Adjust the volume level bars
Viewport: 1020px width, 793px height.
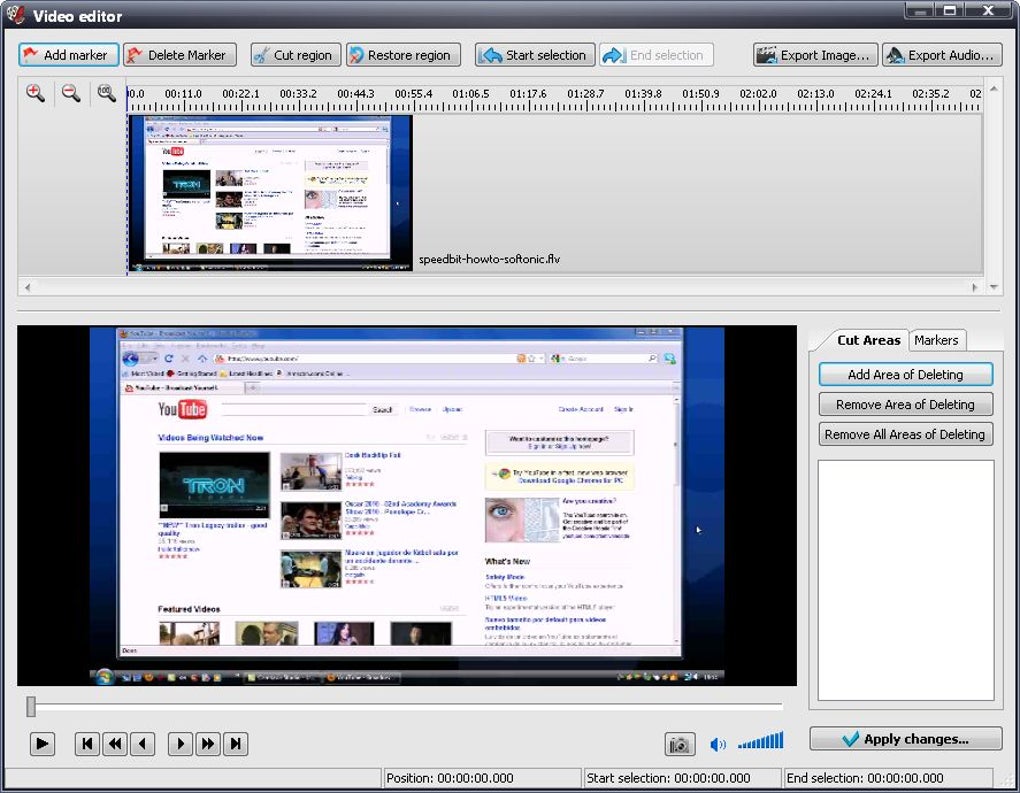[760, 741]
